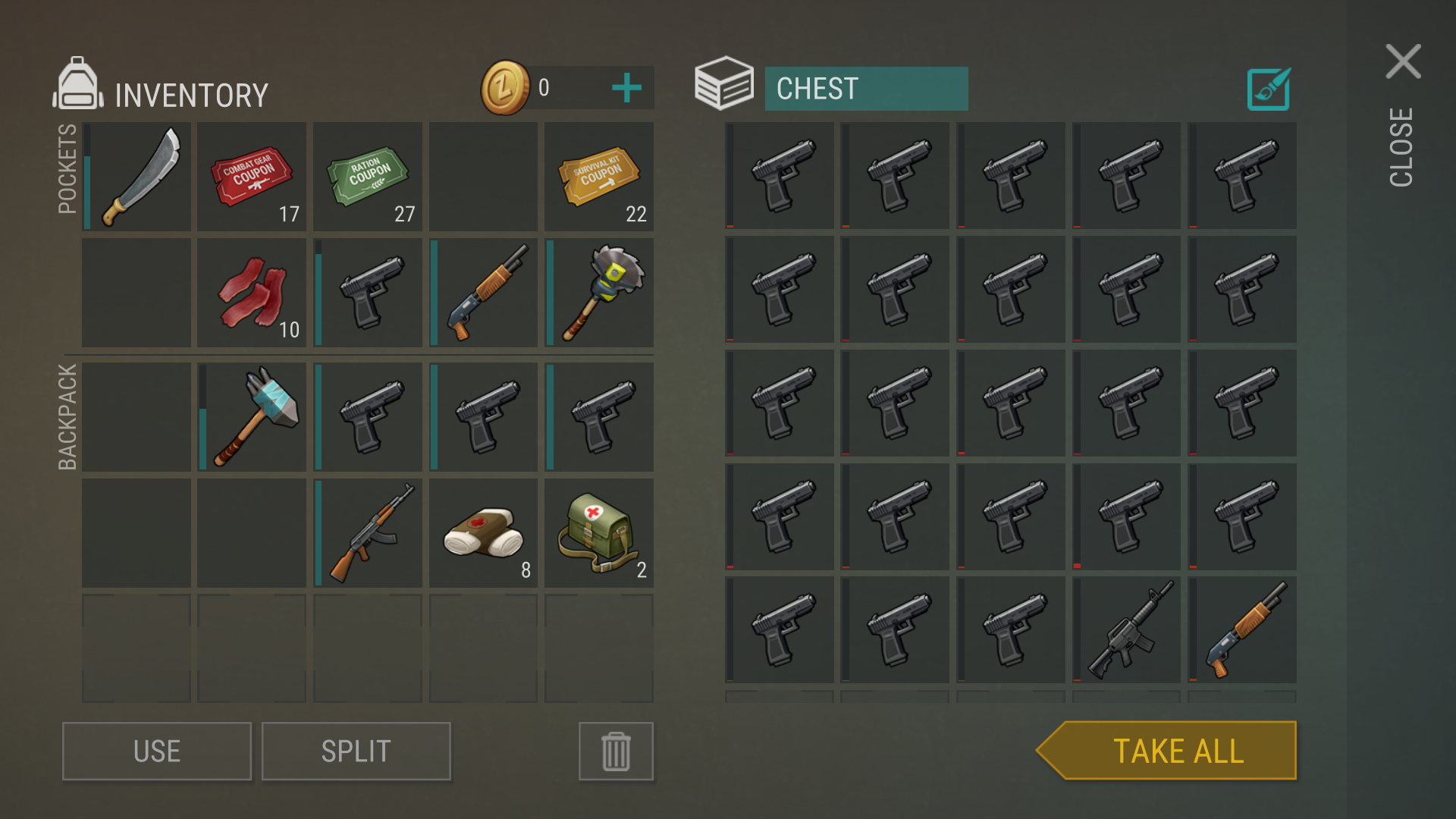This screenshot has height=819, width=1456.
Task: Click the trash can delete button
Action: point(616,751)
